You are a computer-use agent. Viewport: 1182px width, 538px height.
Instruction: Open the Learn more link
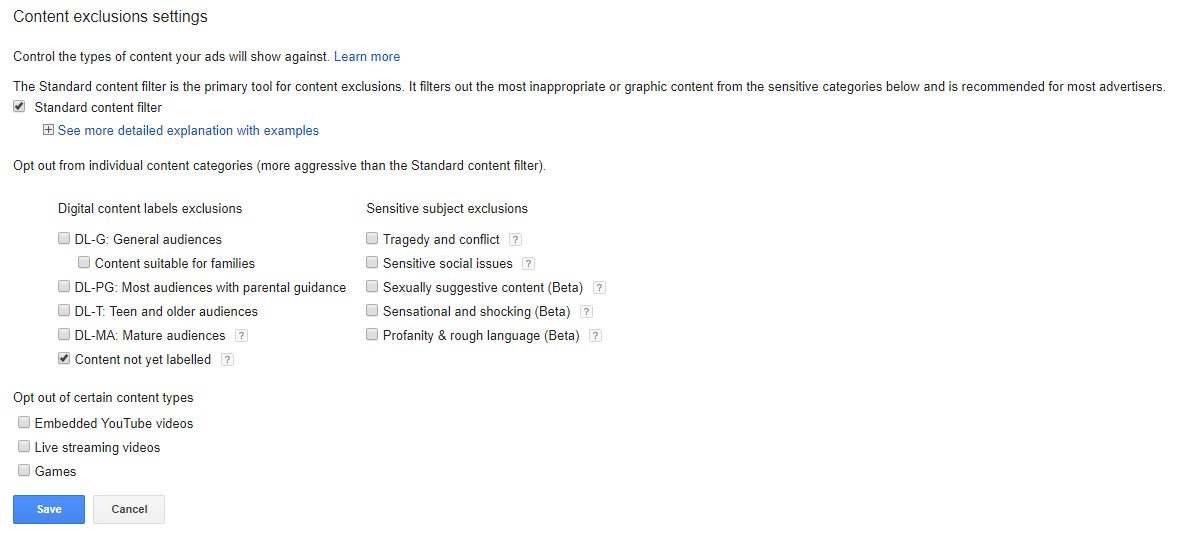[x=367, y=57]
